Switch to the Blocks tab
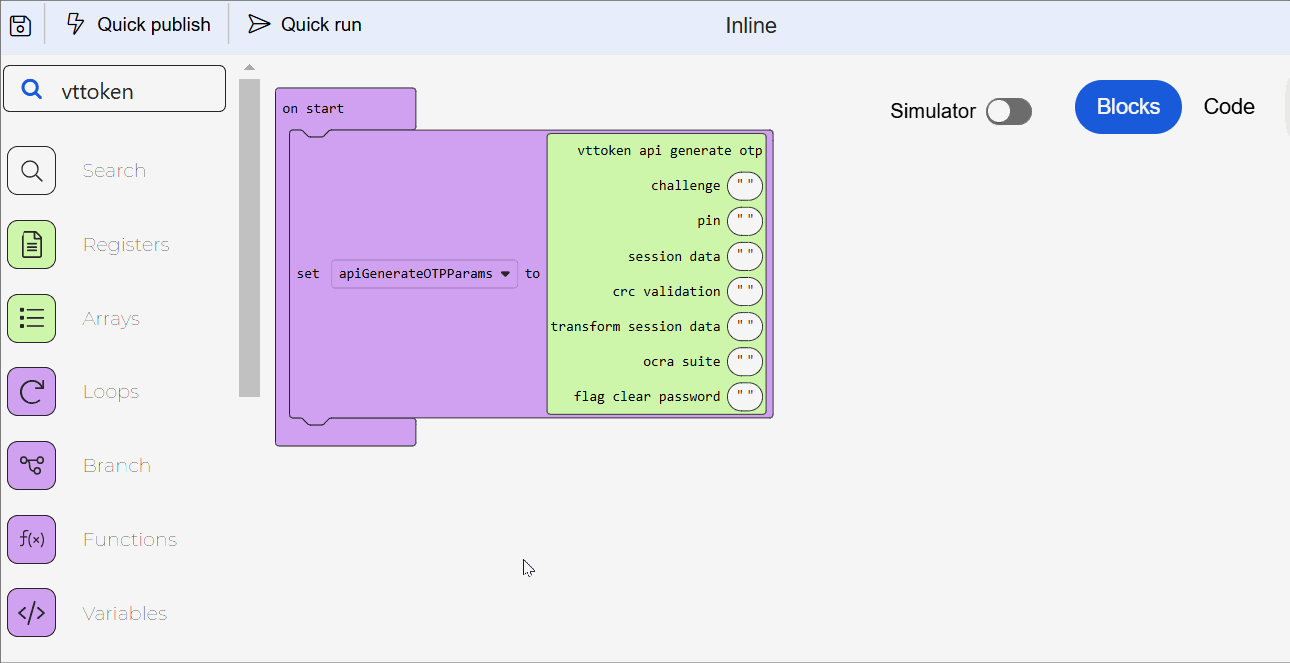Viewport: 1290px width, 663px height. click(1128, 107)
